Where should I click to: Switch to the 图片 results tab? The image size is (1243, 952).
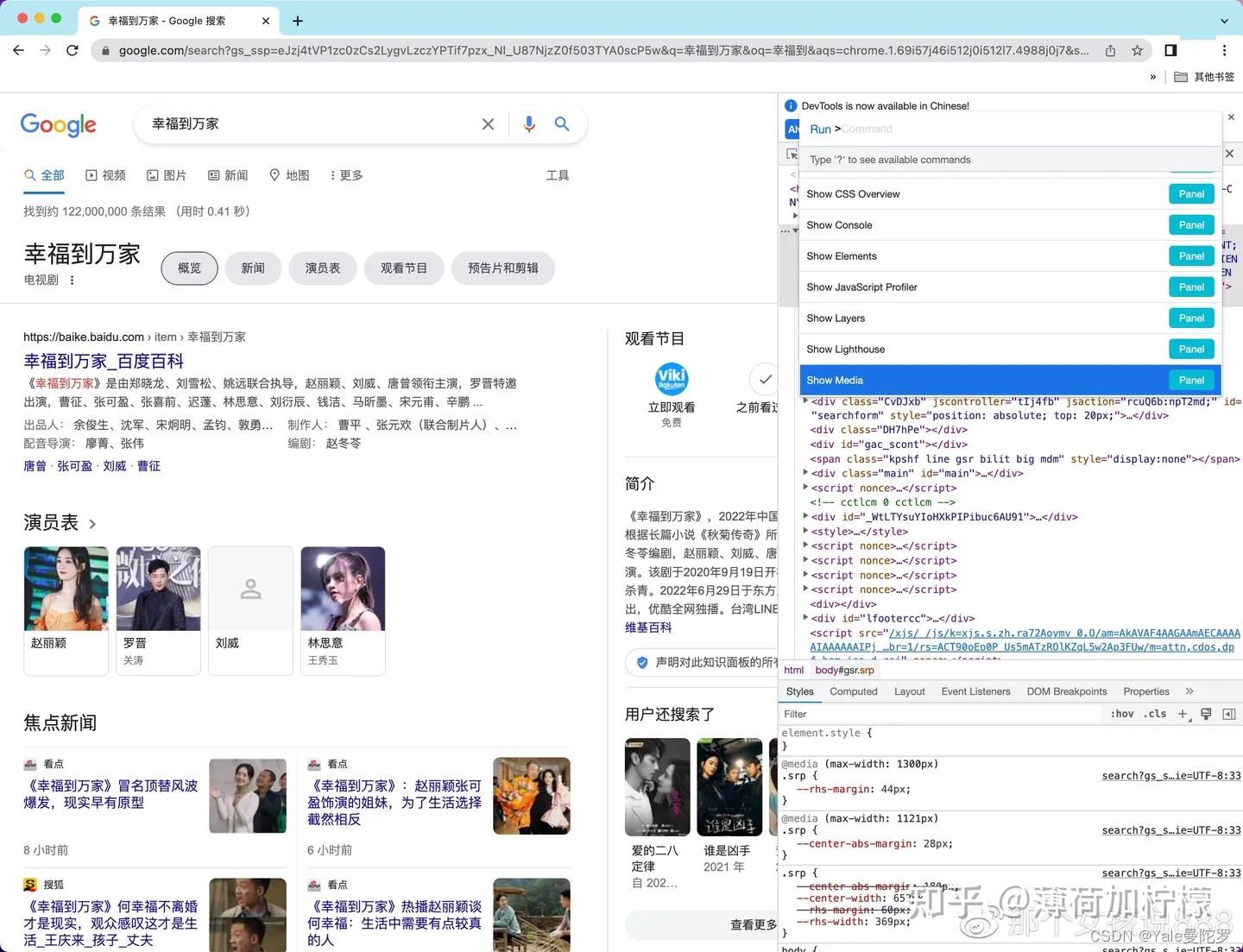167,175
